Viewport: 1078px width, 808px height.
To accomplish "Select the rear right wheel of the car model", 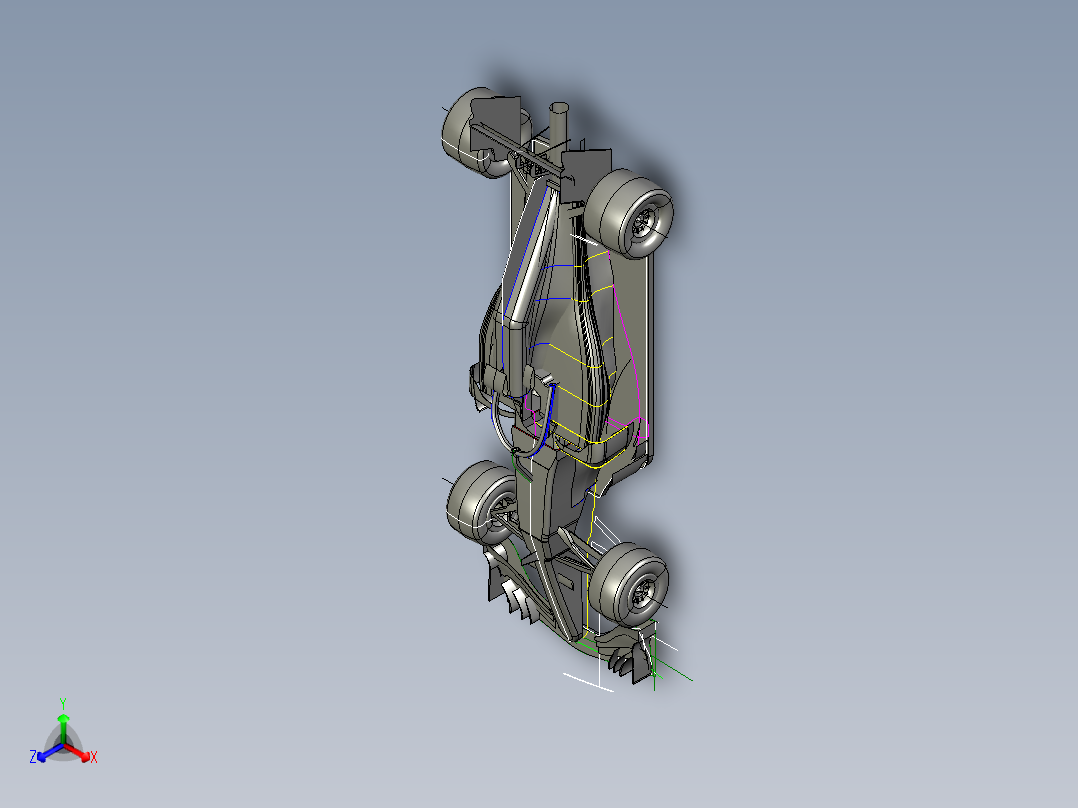I will click(x=629, y=214).
